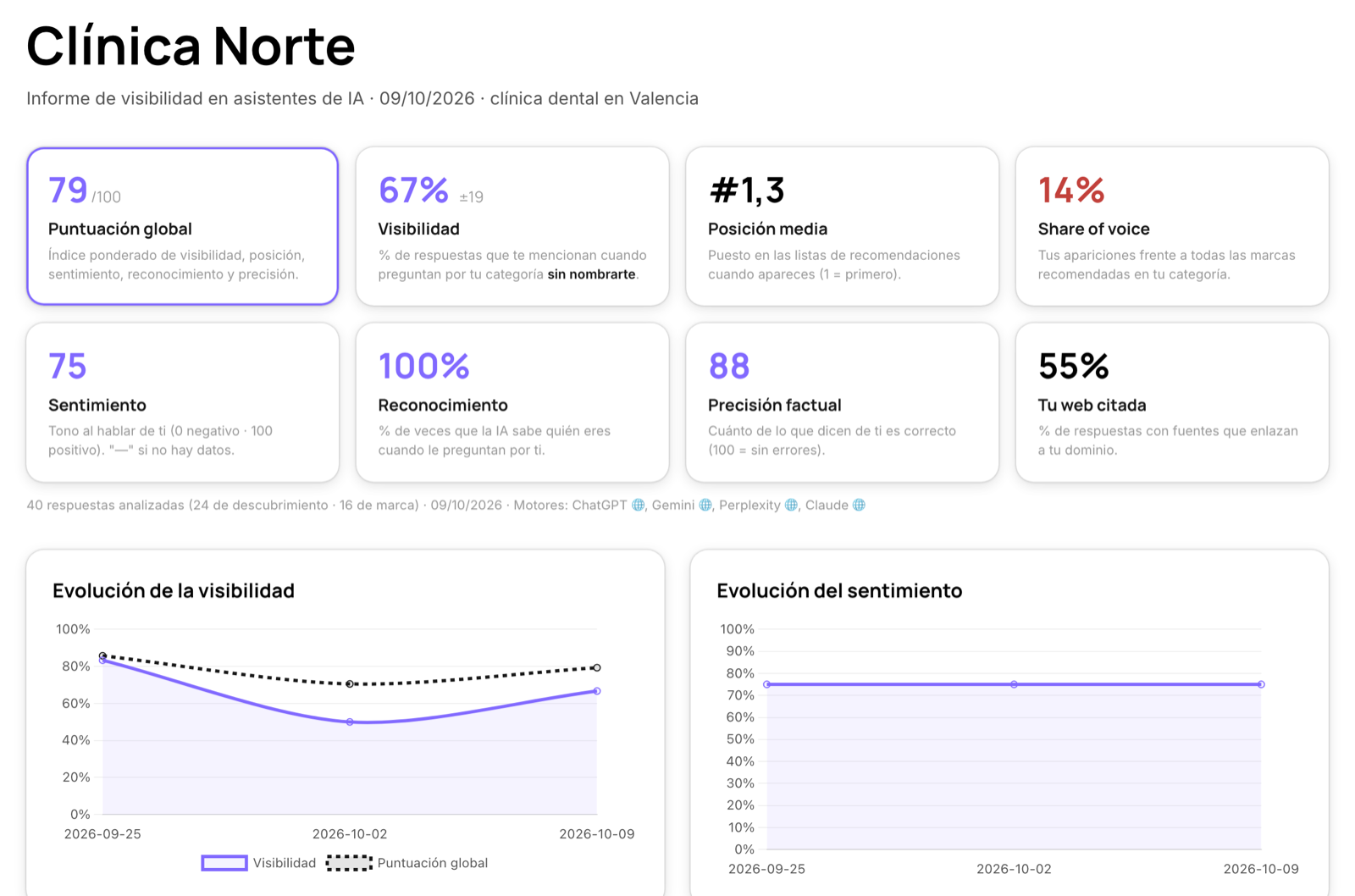Image resolution: width=1355 pixels, height=896 pixels.
Task: Click the 'Evolución de la visibilidad' chart title
Action: (x=174, y=590)
